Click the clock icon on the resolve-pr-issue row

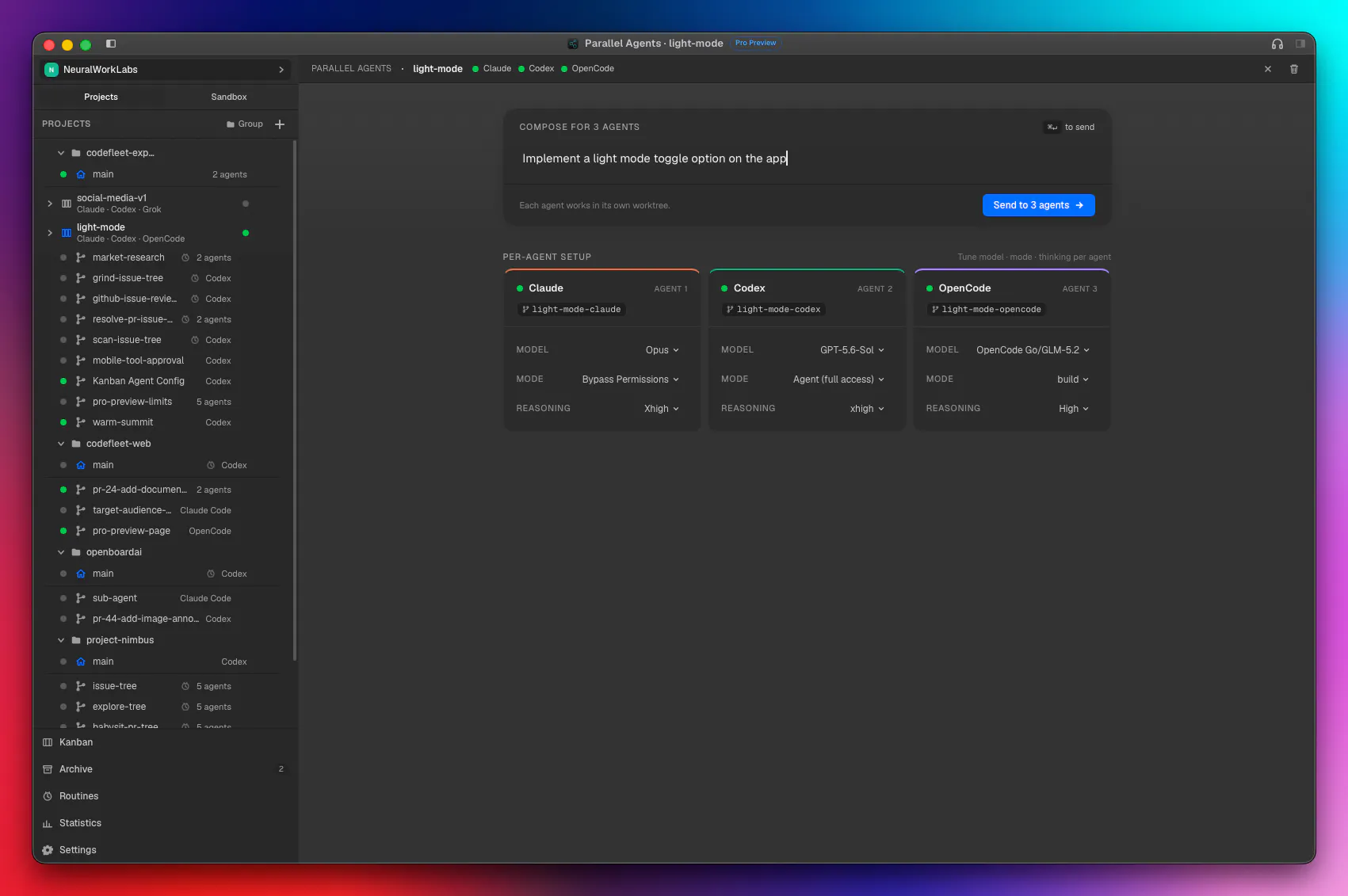click(x=185, y=319)
